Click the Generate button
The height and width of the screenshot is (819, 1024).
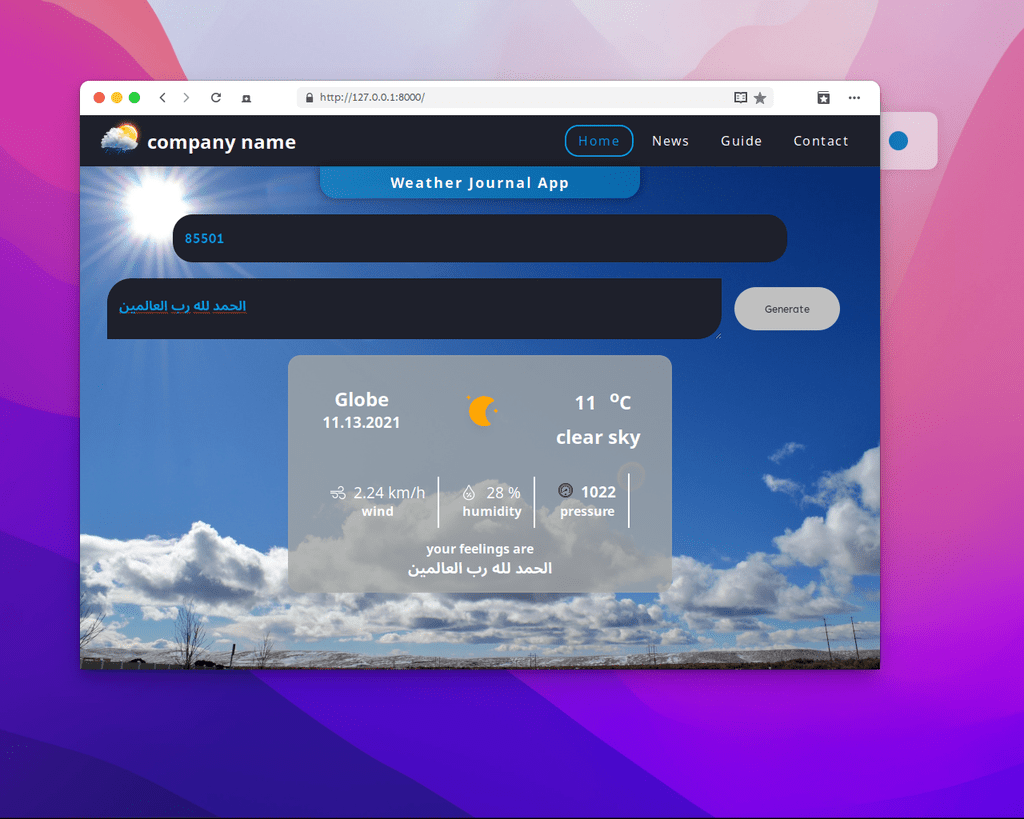pyautogui.click(x=787, y=309)
